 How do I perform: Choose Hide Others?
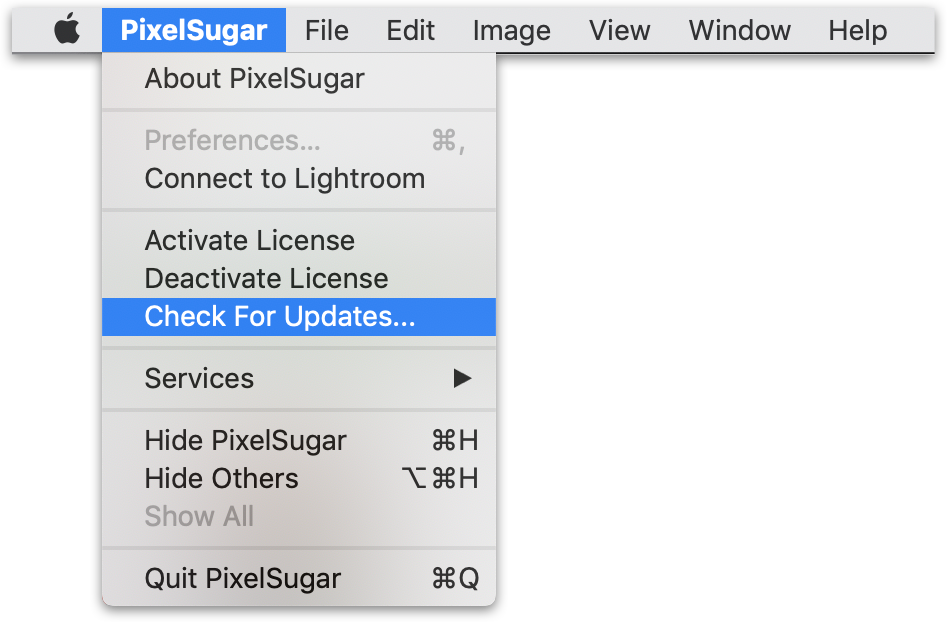pyautogui.click(x=222, y=479)
